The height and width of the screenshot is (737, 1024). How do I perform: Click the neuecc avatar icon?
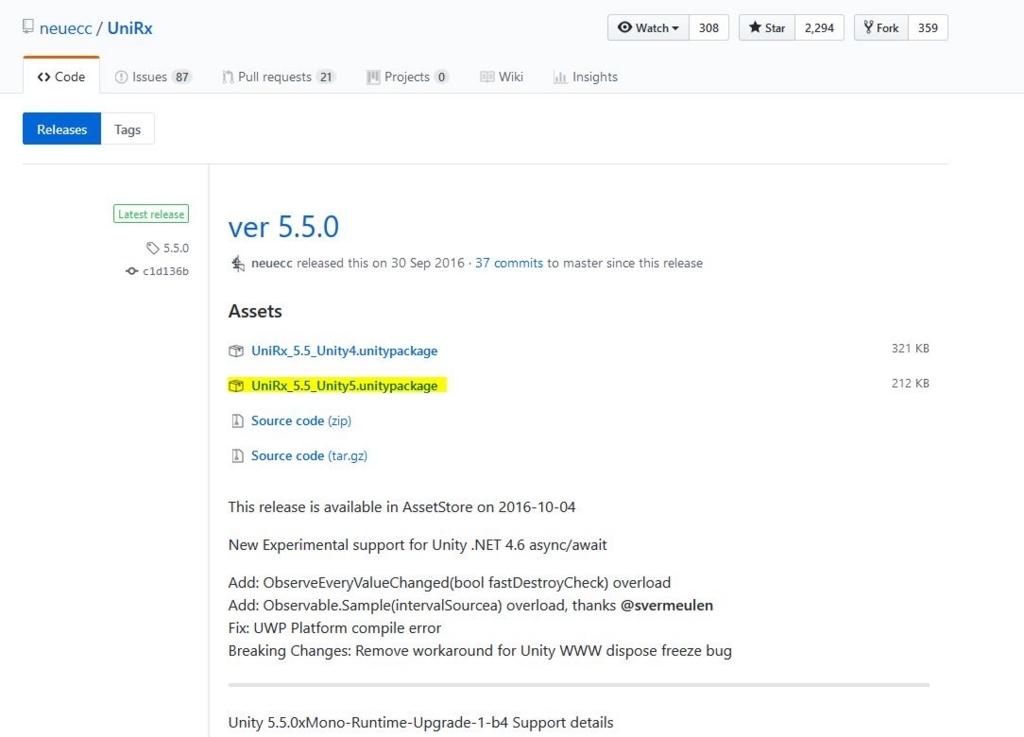click(238, 263)
